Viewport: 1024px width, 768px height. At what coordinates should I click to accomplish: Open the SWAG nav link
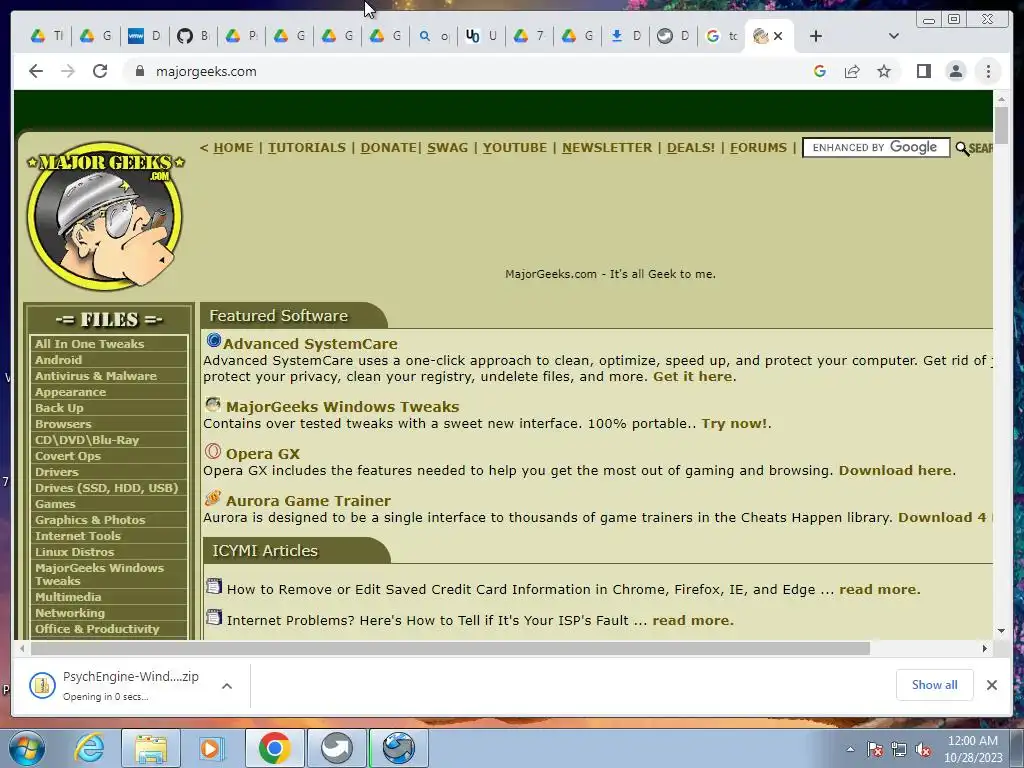coord(447,148)
